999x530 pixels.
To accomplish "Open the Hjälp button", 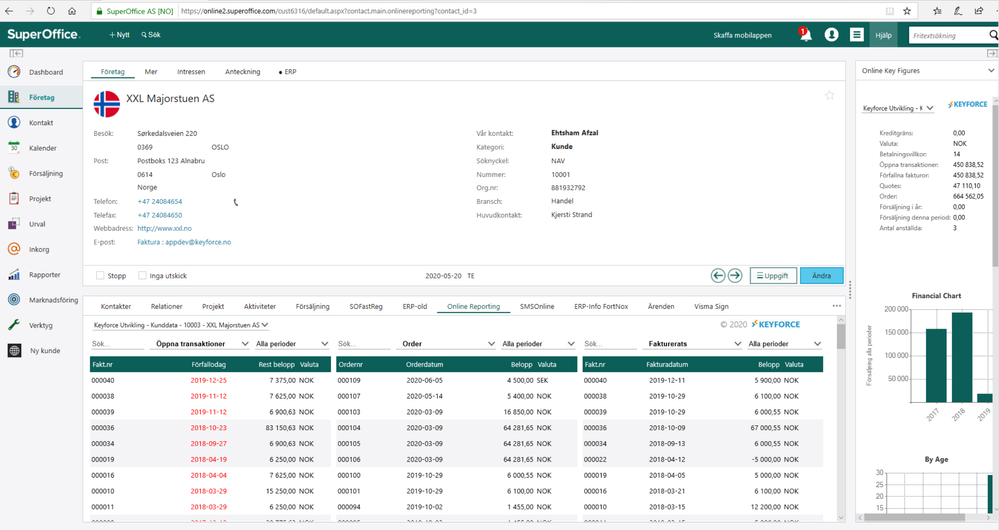I will 884,36.
